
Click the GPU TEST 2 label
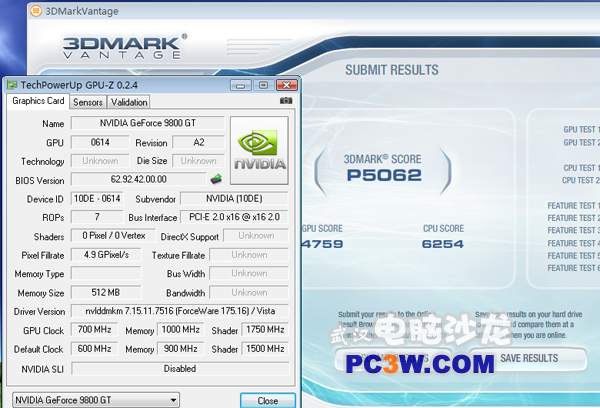point(581,142)
